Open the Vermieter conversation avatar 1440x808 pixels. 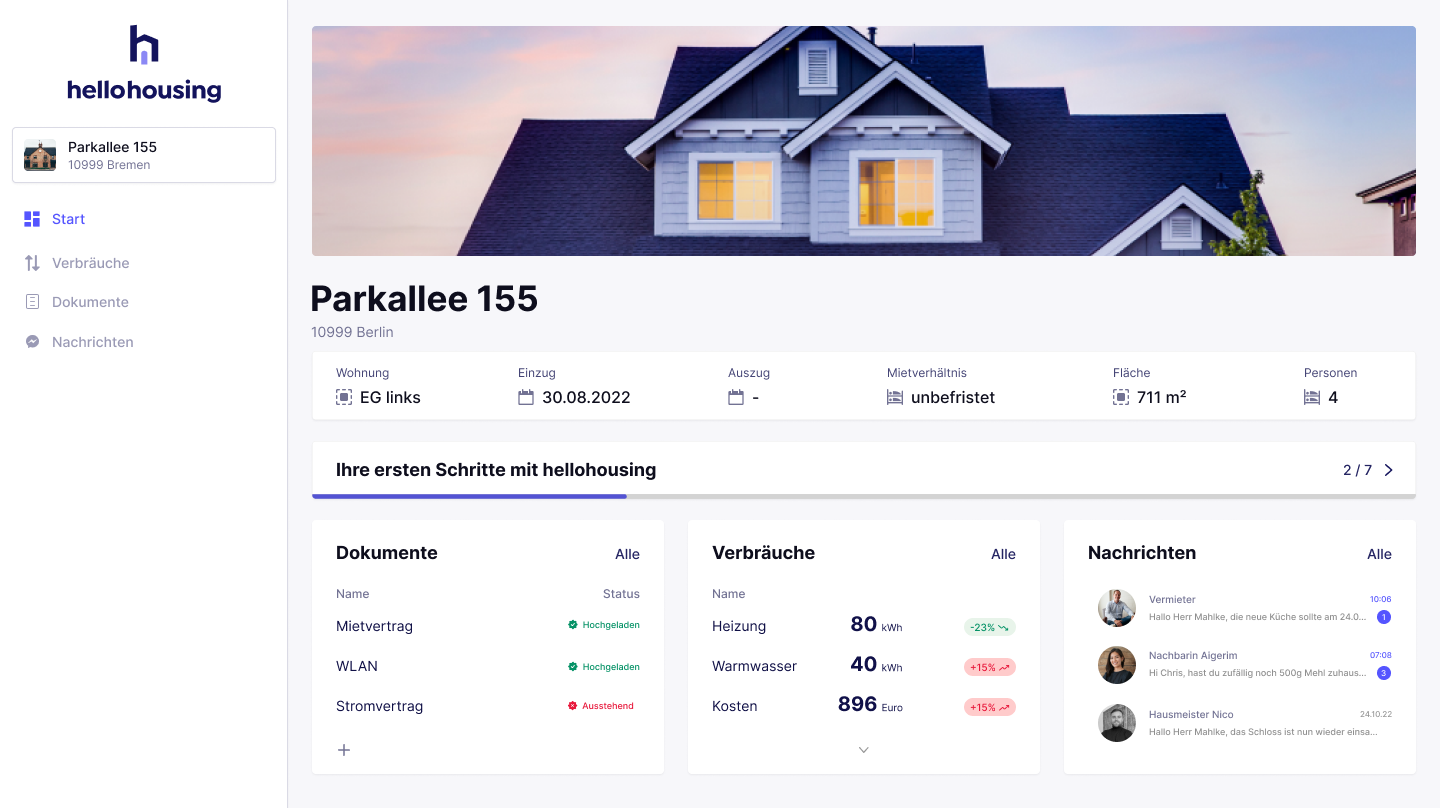point(1116,607)
